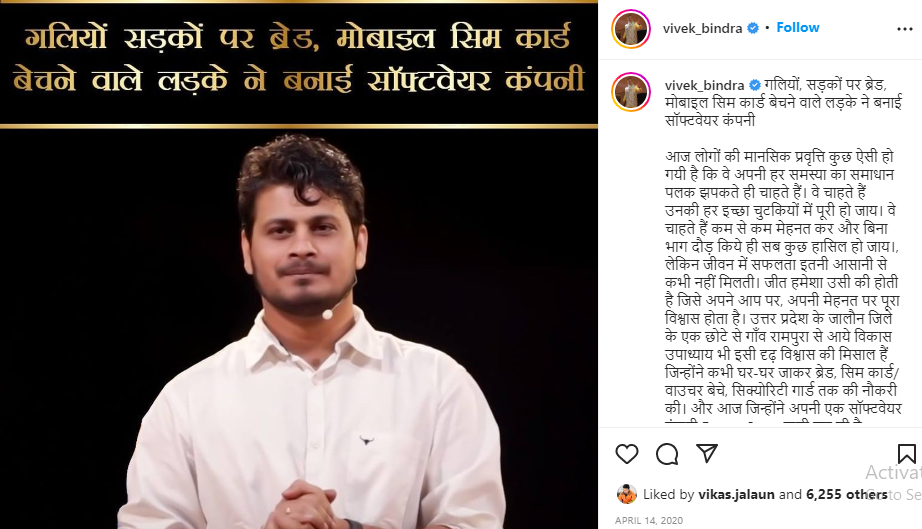This screenshot has width=922, height=529.
Task: Click the caption's first line about सॉफ्टवेयर कंपनी
Action: tap(783, 103)
